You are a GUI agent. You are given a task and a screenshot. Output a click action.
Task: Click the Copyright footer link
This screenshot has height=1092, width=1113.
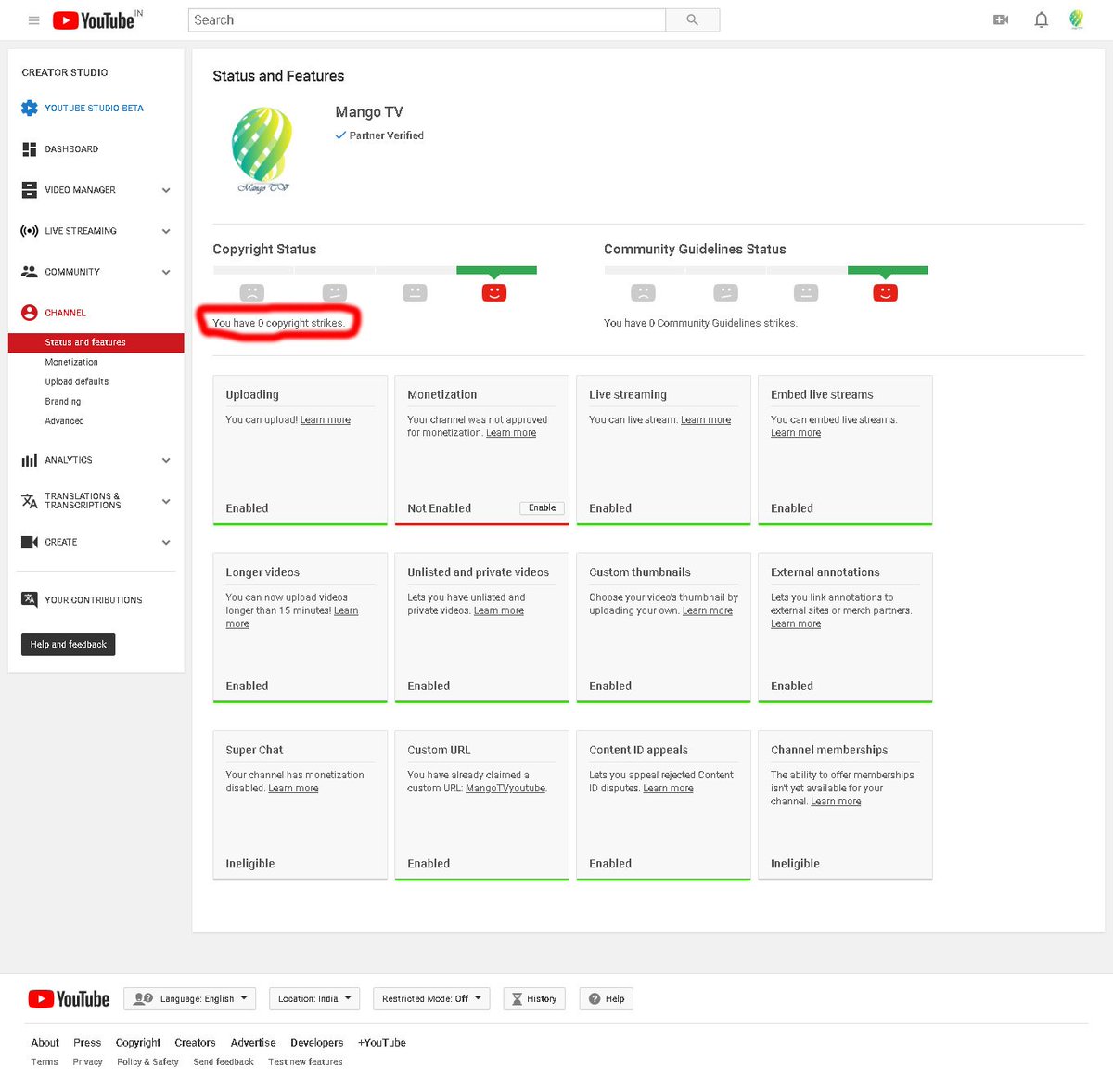(x=138, y=1043)
